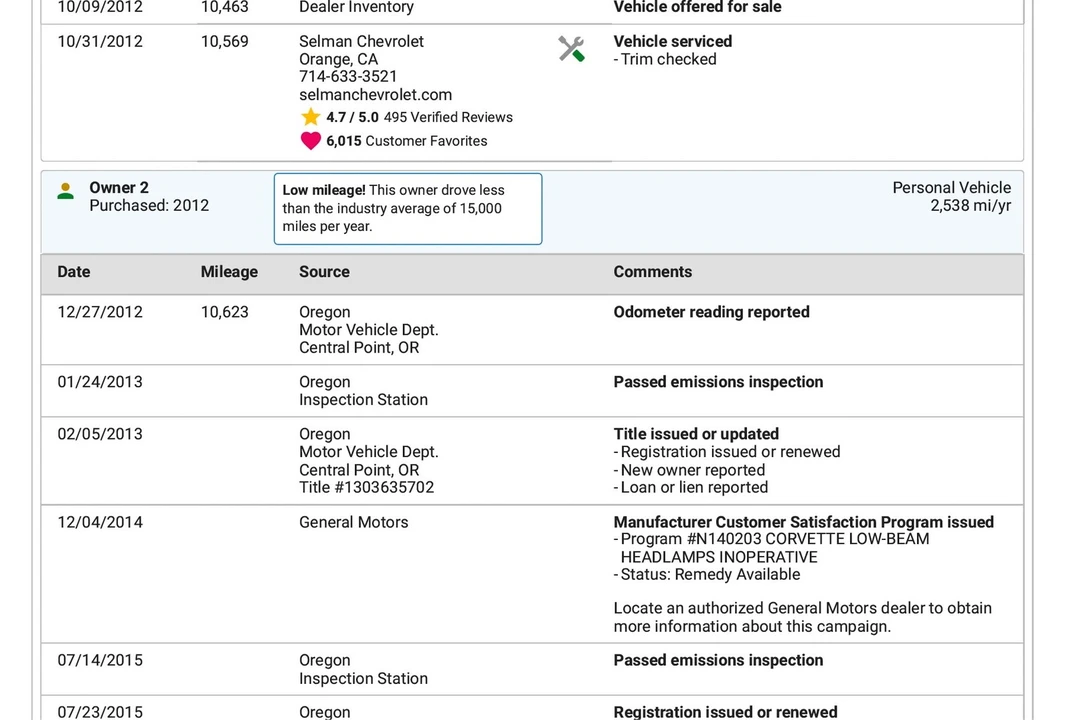Click the 10,623 mileage cell
Image resolution: width=1071 pixels, height=720 pixels.
(x=224, y=312)
